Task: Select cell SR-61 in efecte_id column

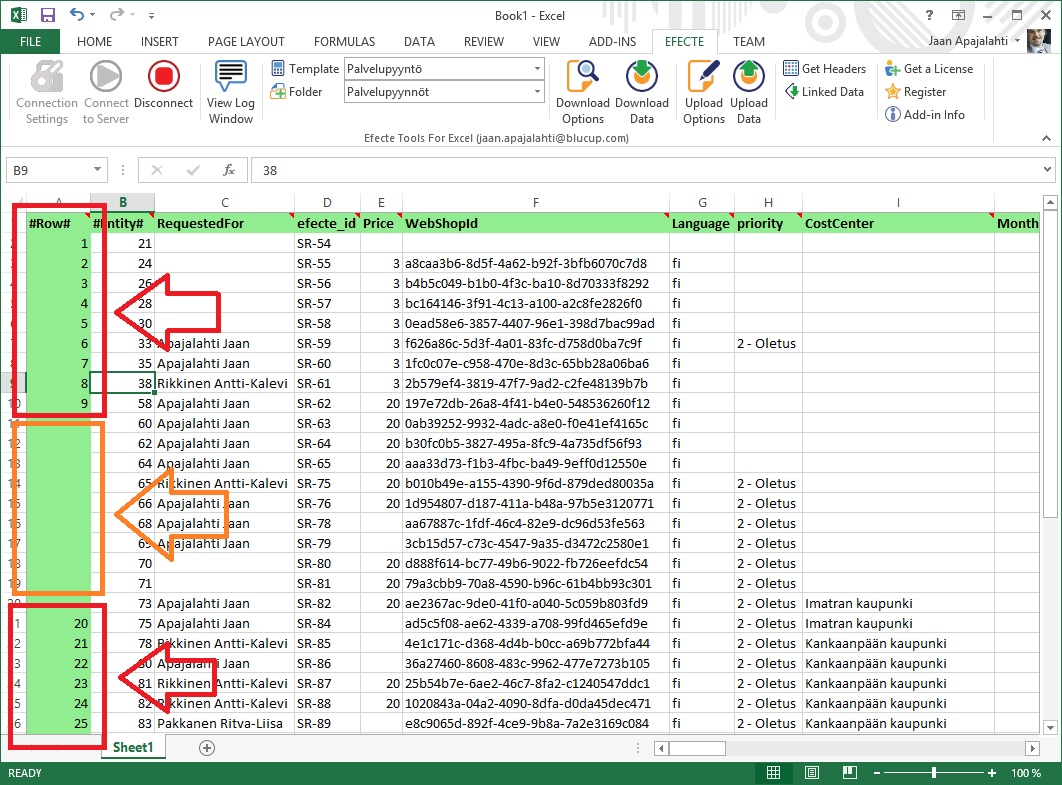Action: pyautogui.click(x=327, y=383)
